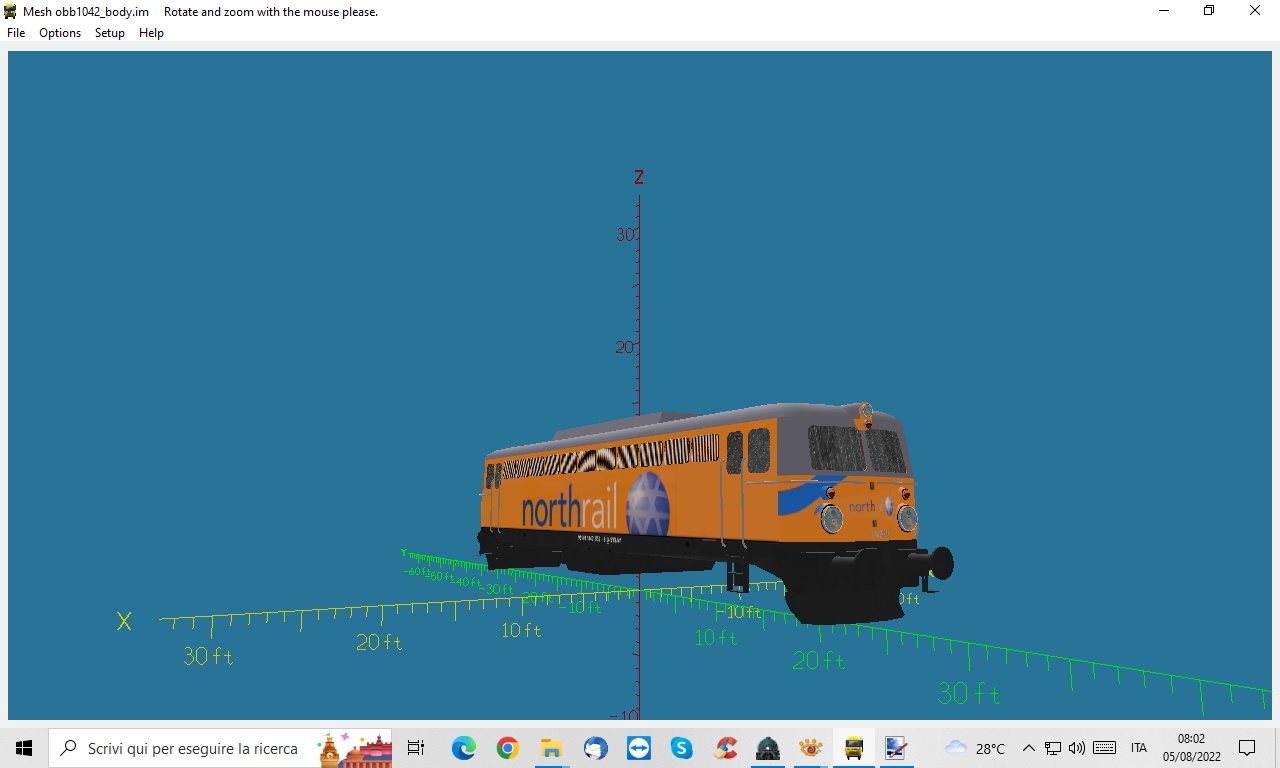Open the weather widget showing 28°C
The image size is (1280, 768).
click(x=975, y=748)
